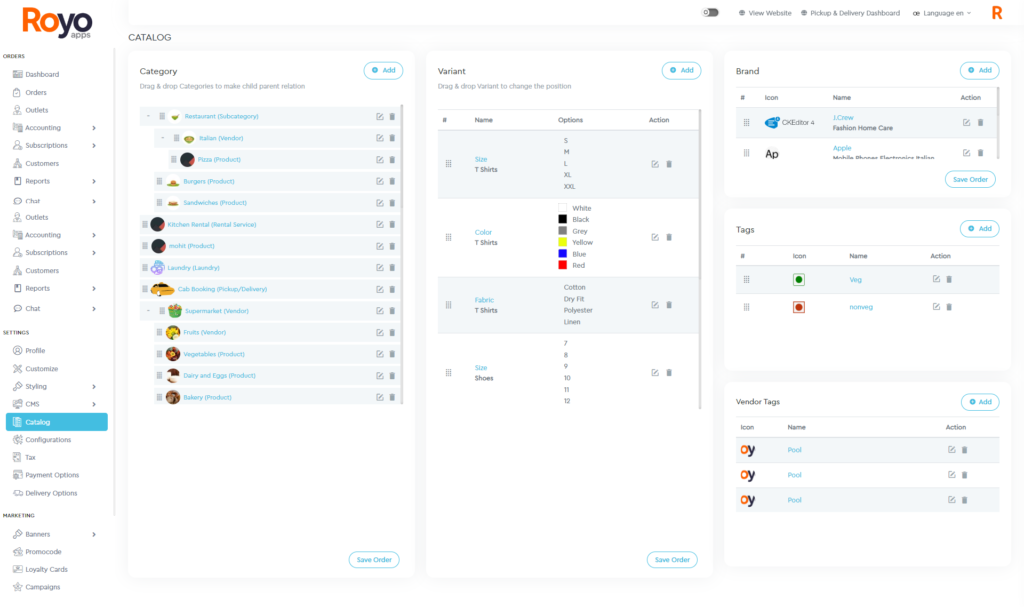
Task: Delete the nonveg tag
Action: [x=949, y=306]
